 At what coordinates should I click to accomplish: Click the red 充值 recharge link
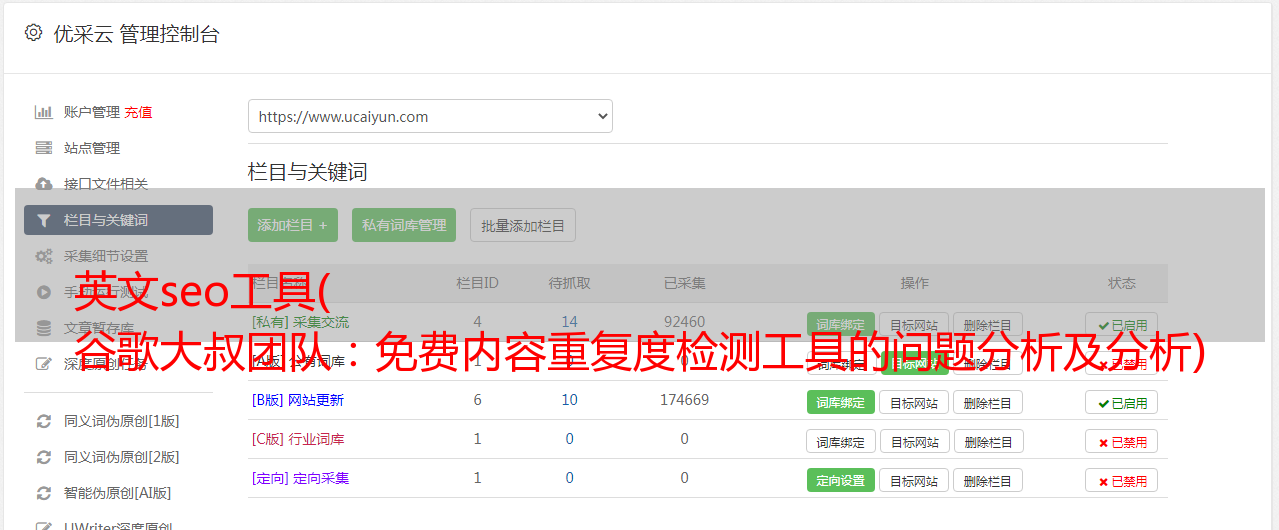click(139, 112)
